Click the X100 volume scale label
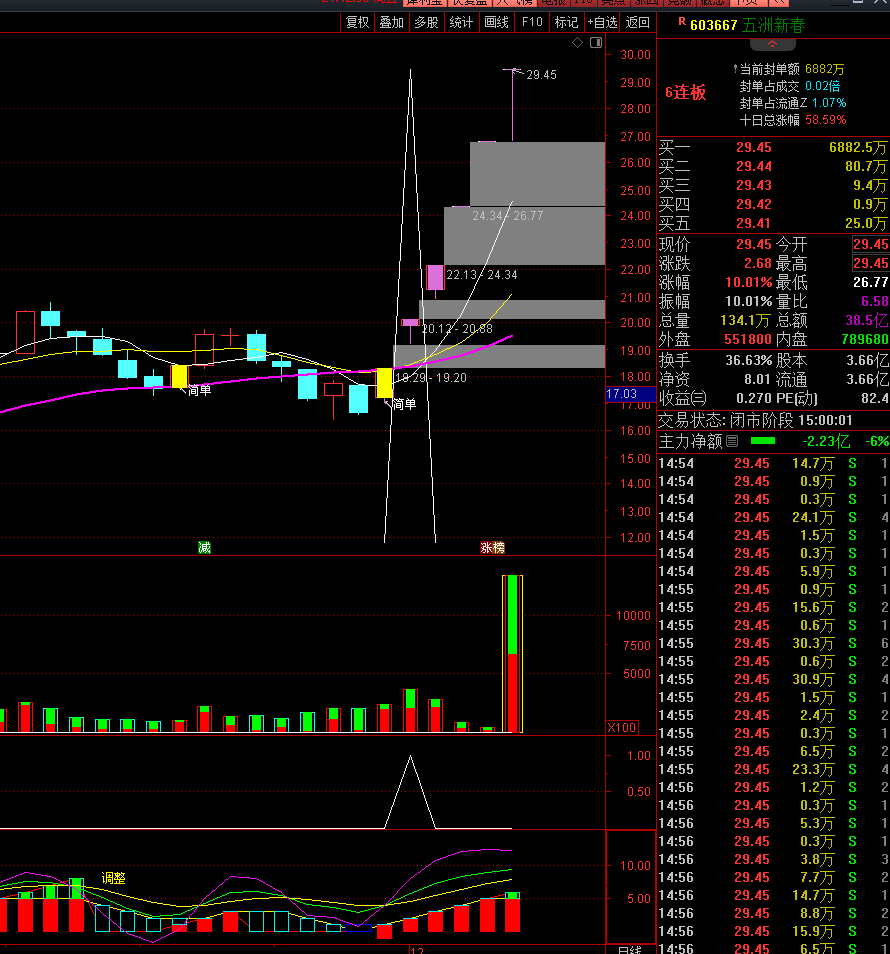The image size is (890, 954). [x=622, y=728]
